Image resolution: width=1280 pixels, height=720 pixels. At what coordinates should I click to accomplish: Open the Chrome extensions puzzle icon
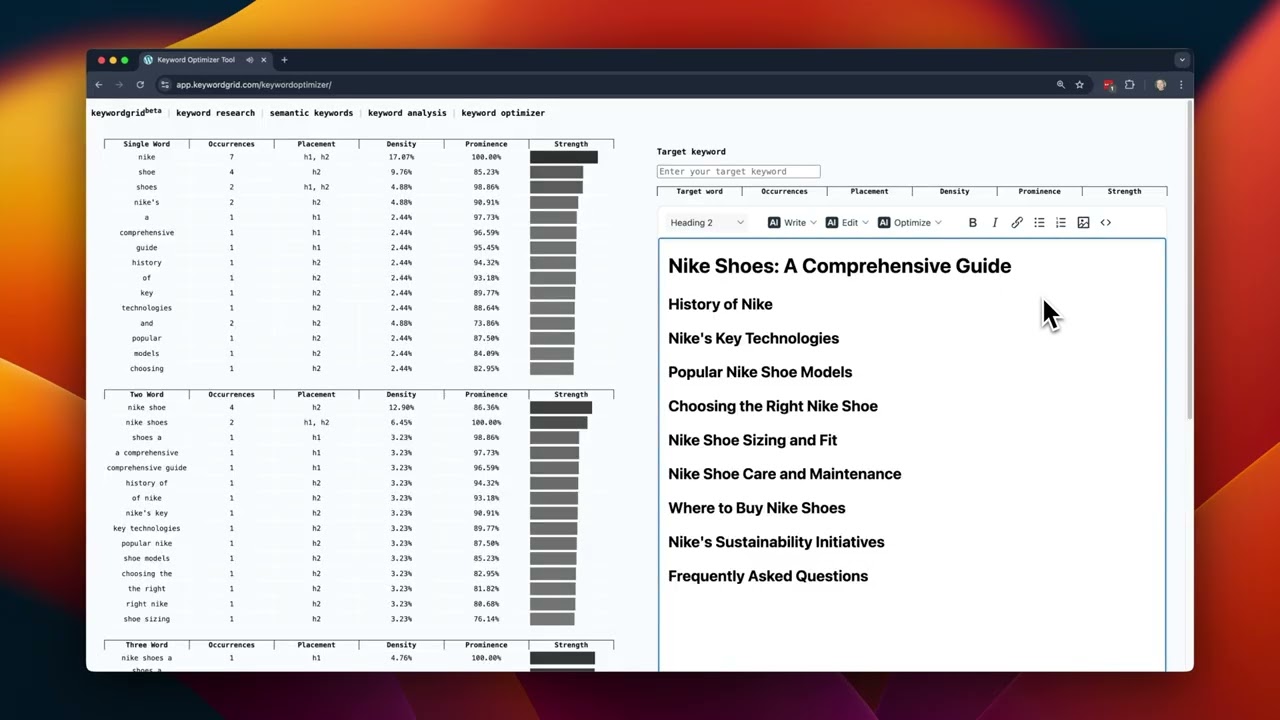[1130, 85]
